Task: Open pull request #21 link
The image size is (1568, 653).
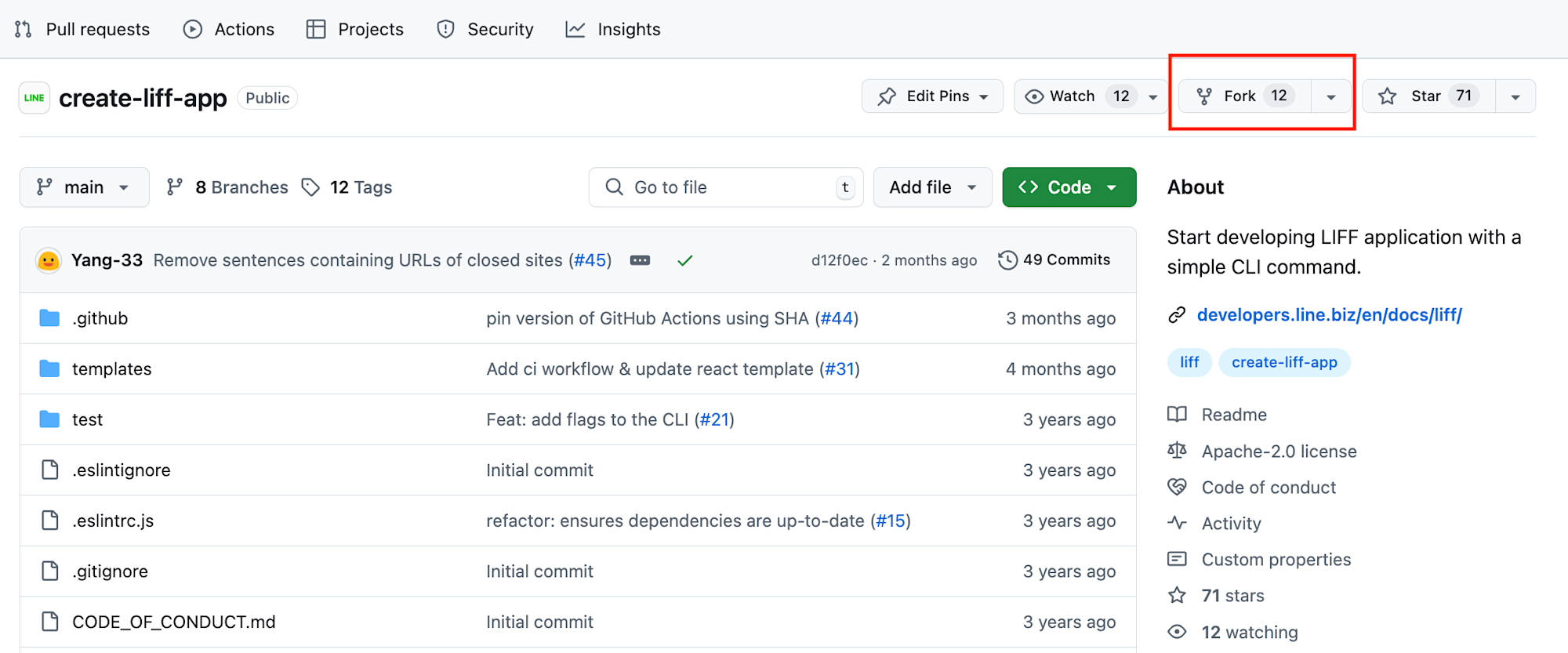Action: (715, 419)
